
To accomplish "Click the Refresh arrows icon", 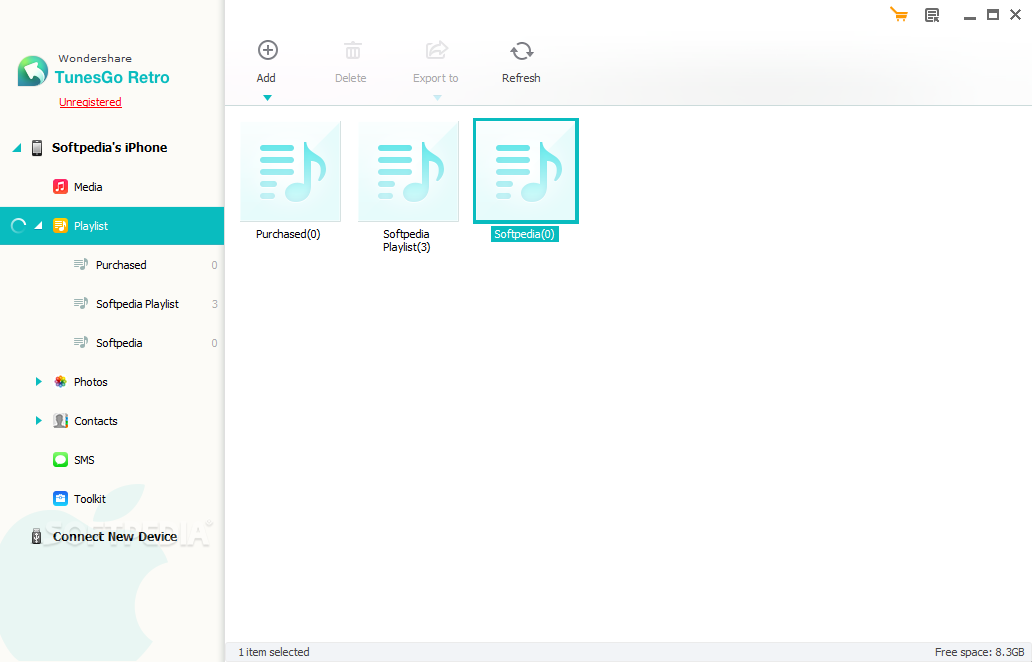I will pyautogui.click(x=521, y=51).
